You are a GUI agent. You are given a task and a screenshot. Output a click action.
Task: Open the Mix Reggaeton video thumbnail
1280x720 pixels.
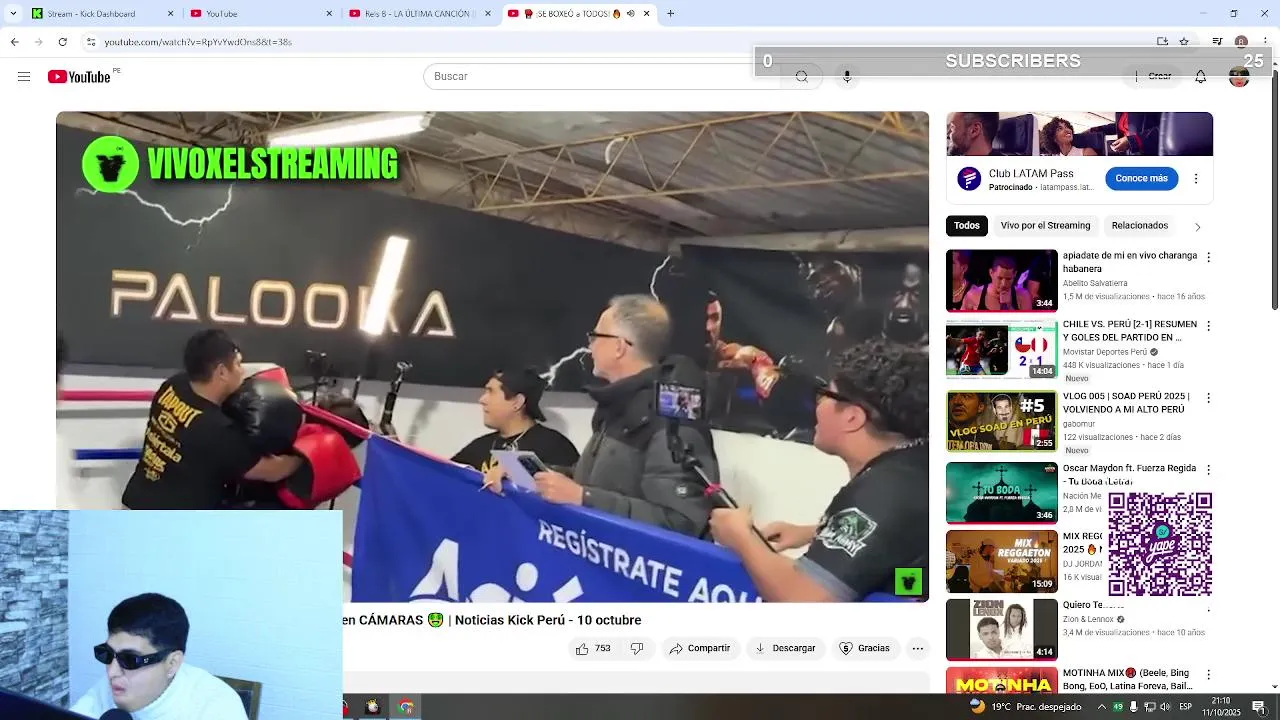click(x=1001, y=561)
